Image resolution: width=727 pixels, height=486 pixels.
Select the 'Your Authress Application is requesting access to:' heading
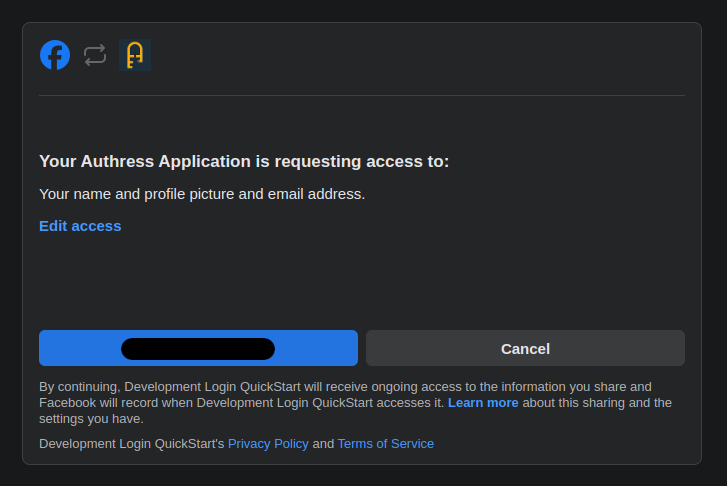click(244, 161)
